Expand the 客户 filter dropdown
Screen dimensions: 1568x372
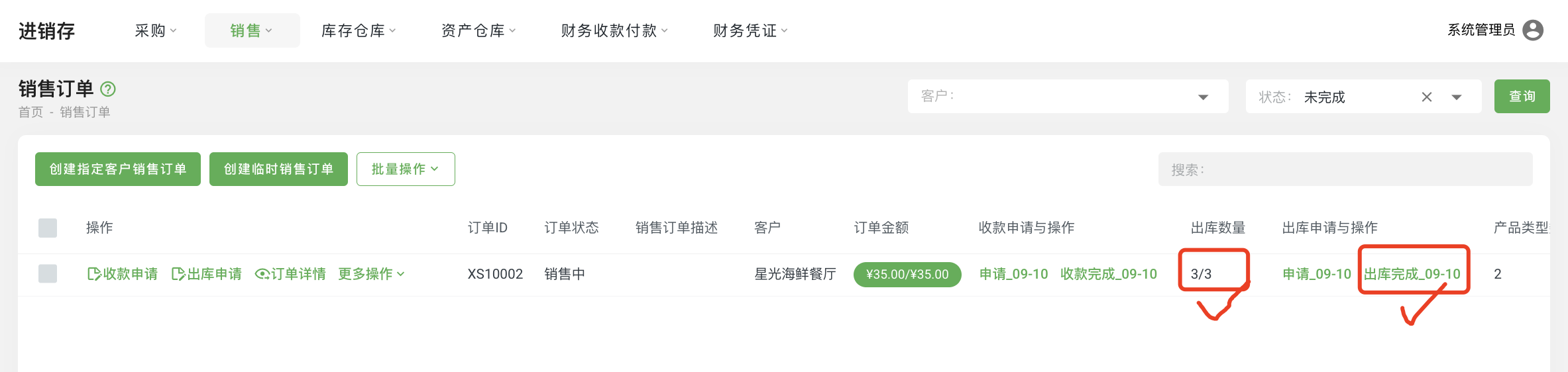pyautogui.click(x=1203, y=97)
